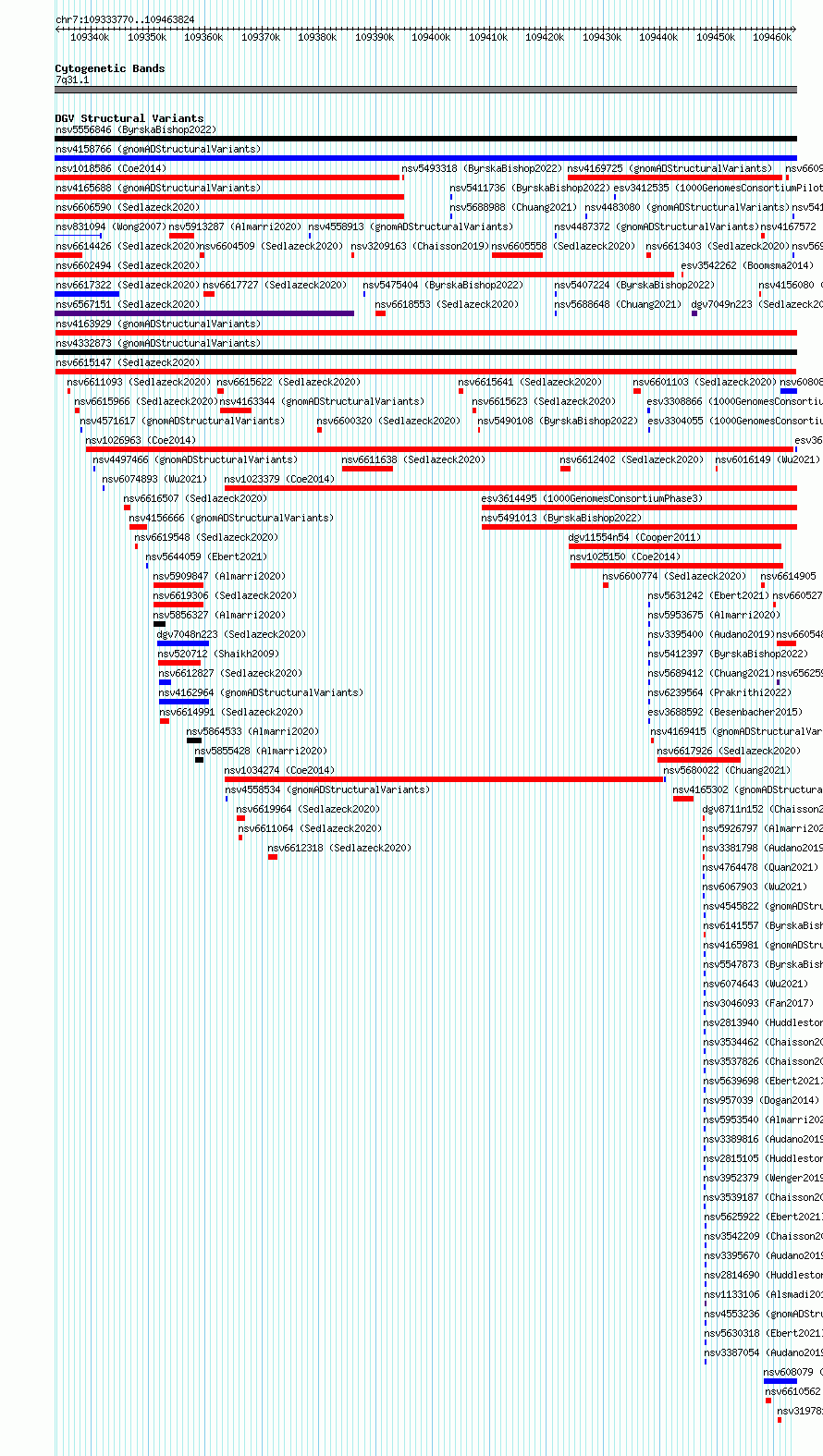Open the nsv1034274 (Coe2014) label
The height and width of the screenshot is (1456, 823).
click(279, 770)
